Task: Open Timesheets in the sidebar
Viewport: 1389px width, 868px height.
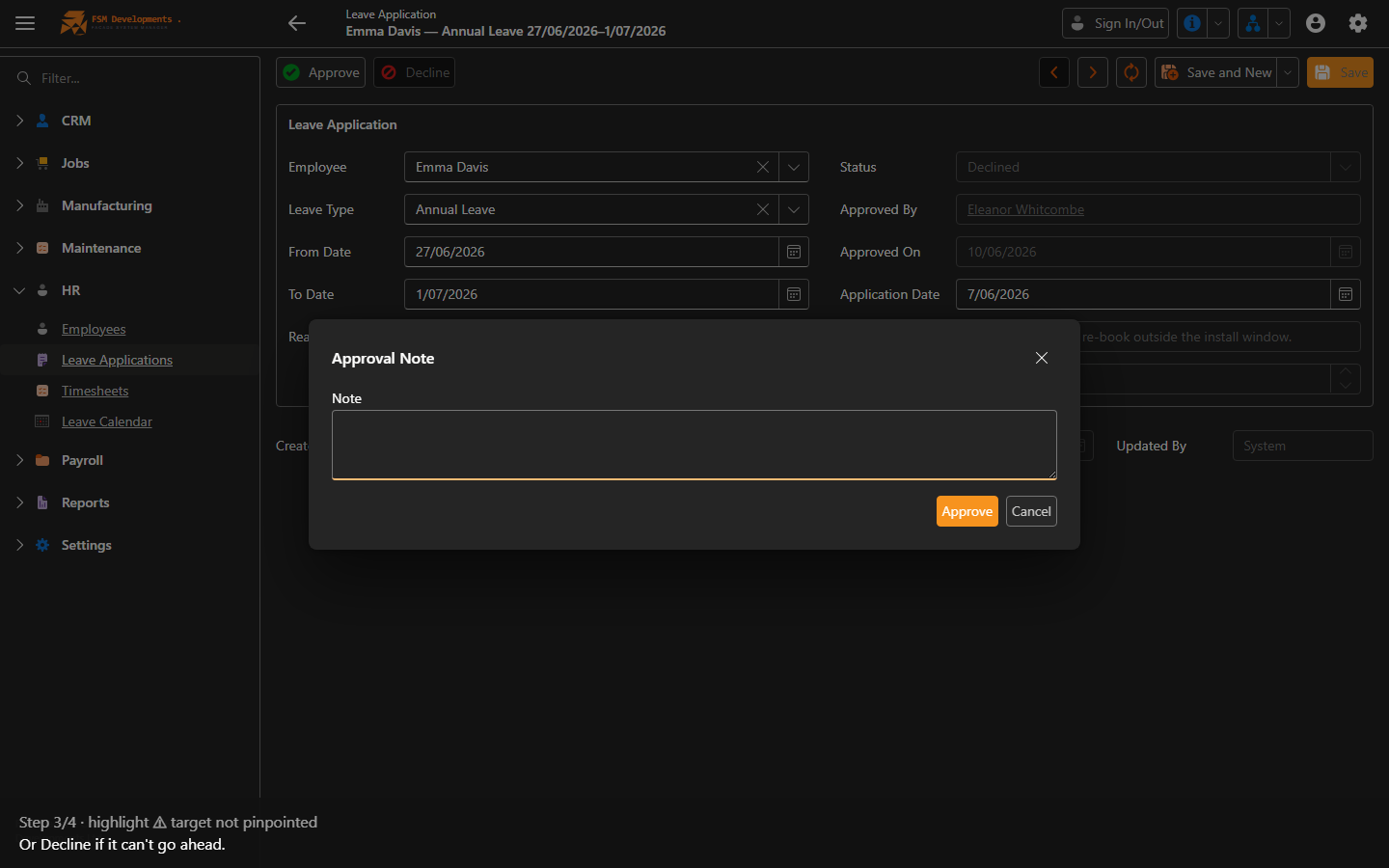Action: tap(95, 391)
